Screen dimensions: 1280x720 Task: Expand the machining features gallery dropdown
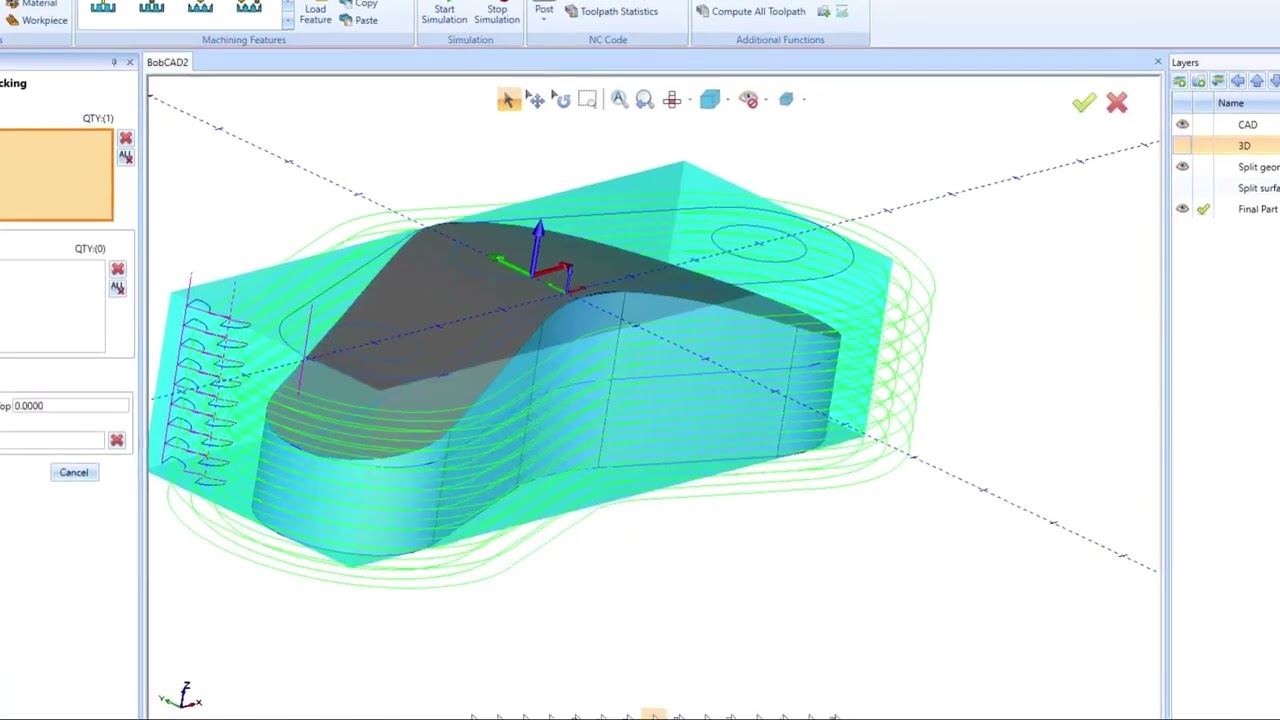tap(288, 21)
